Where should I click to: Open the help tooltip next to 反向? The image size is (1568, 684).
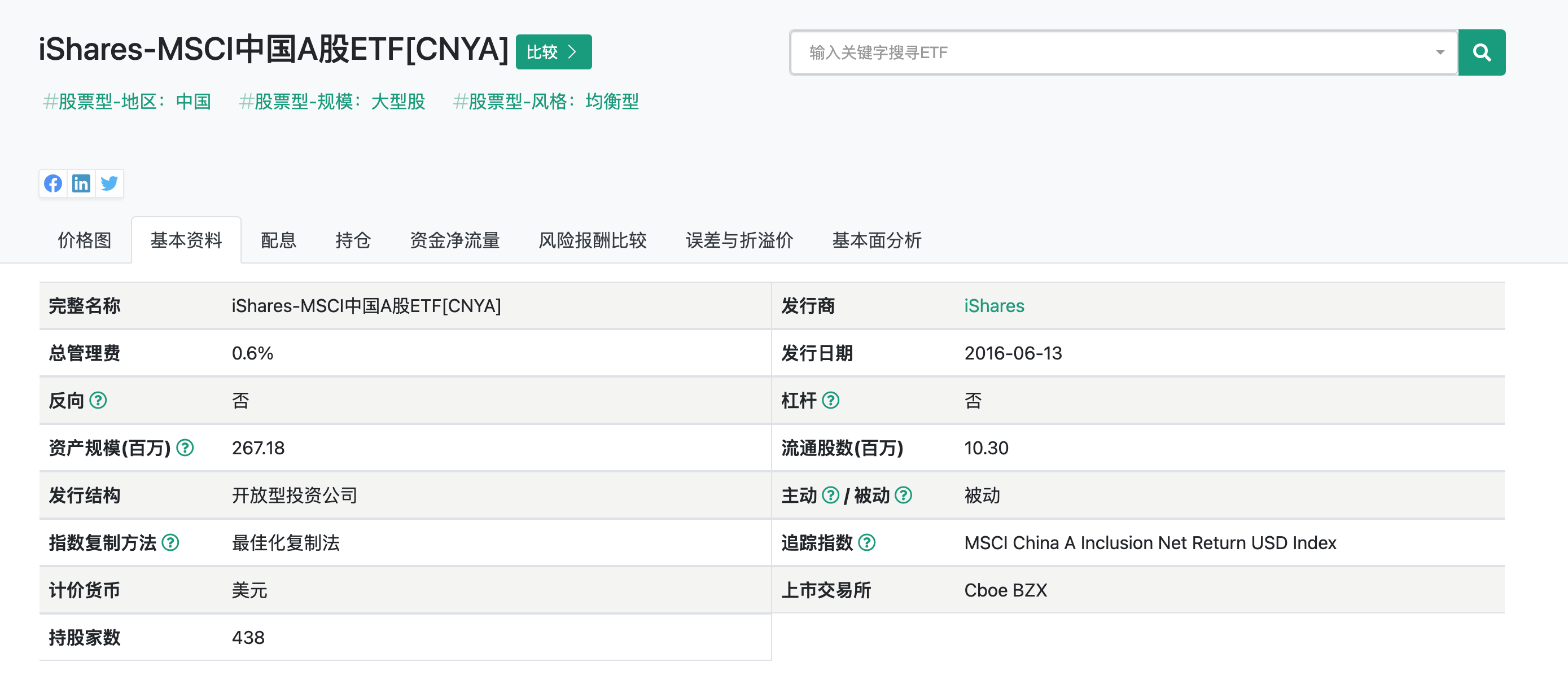coord(99,401)
